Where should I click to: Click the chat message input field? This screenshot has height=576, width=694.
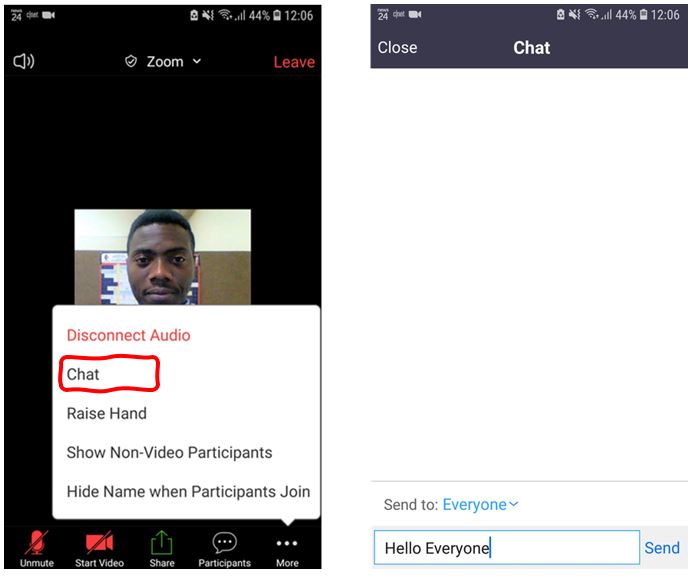(x=506, y=548)
